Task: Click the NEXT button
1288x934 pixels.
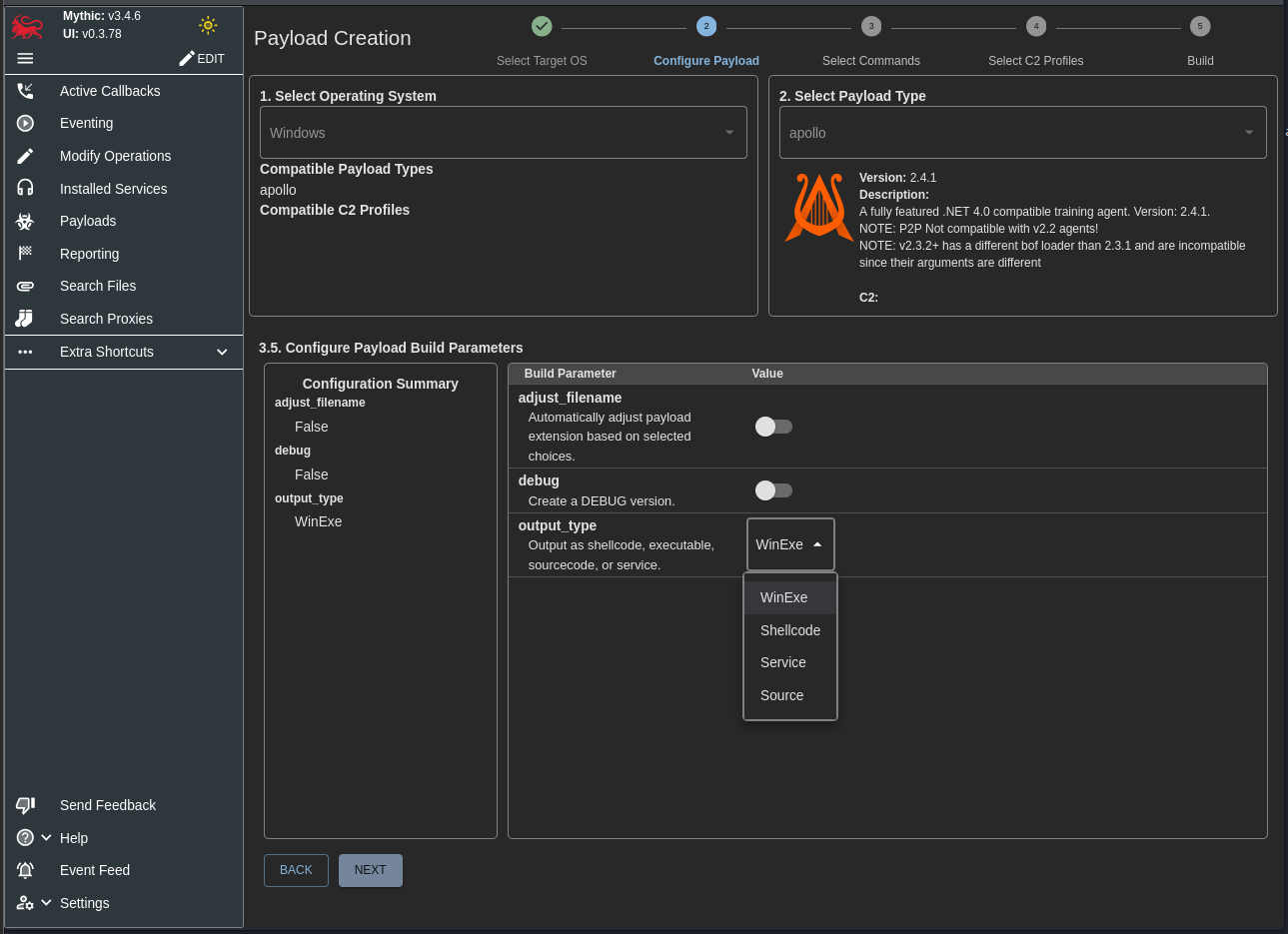Action: pyautogui.click(x=370, y=870)
